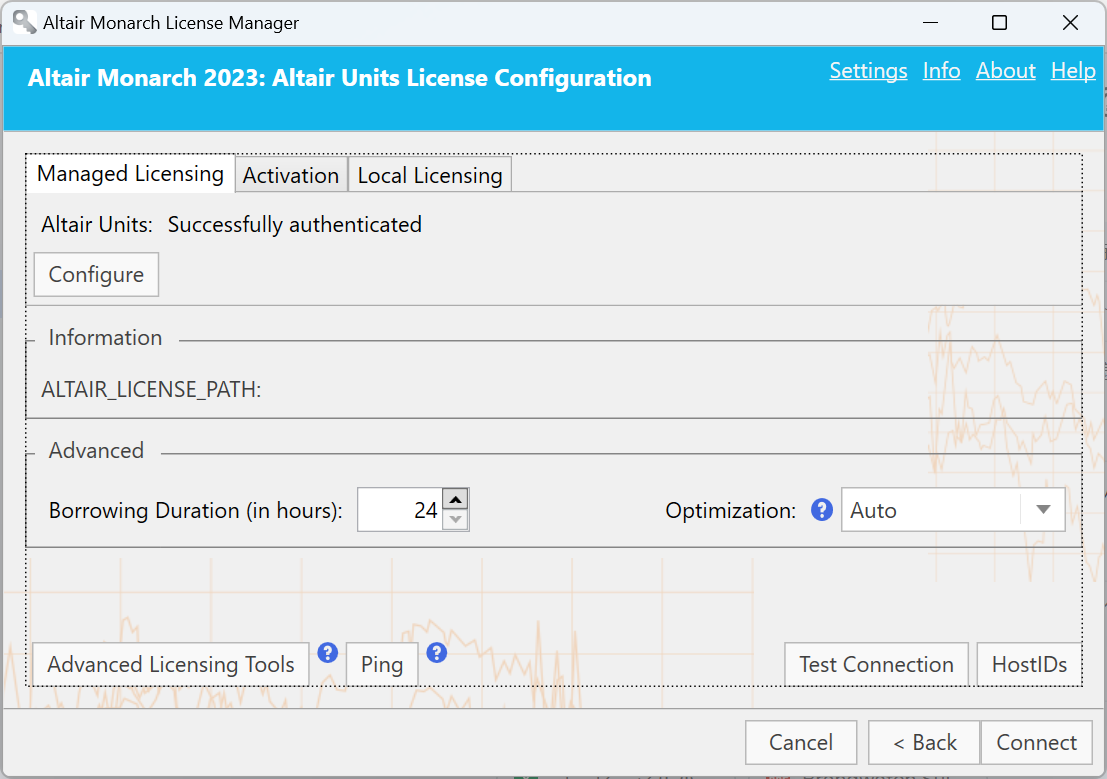1107x779 pixels.
Task: Select the Local Licensing tab
Action: click(x=430, y=175)
